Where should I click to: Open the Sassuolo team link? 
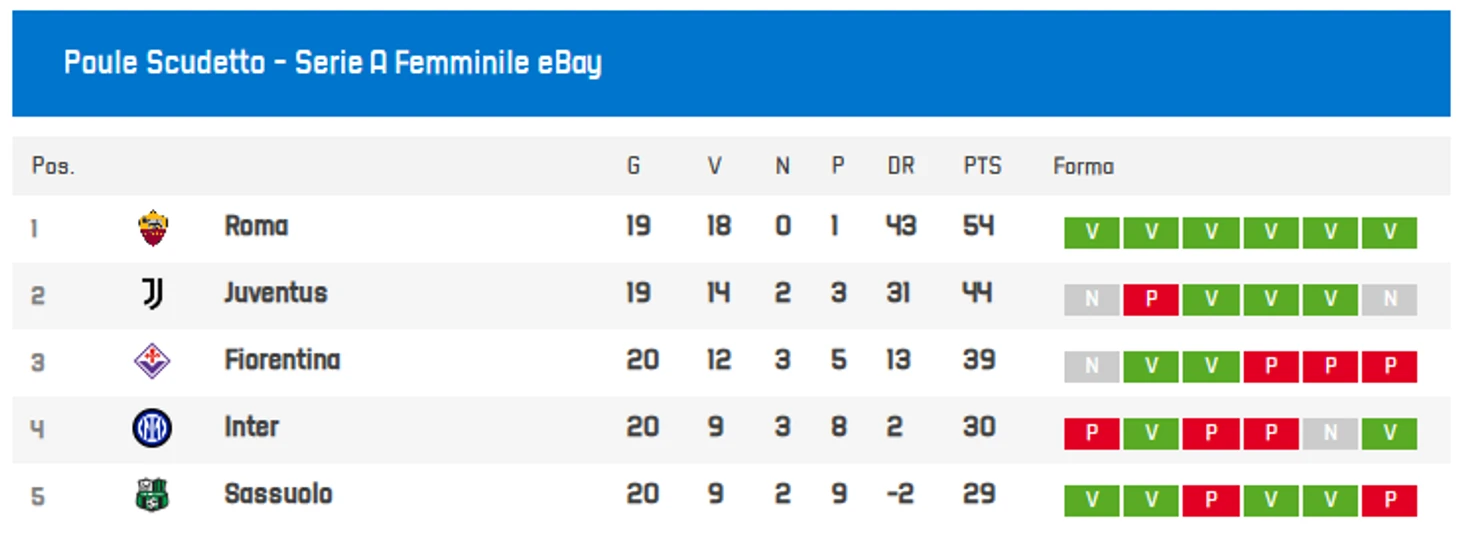278,494
